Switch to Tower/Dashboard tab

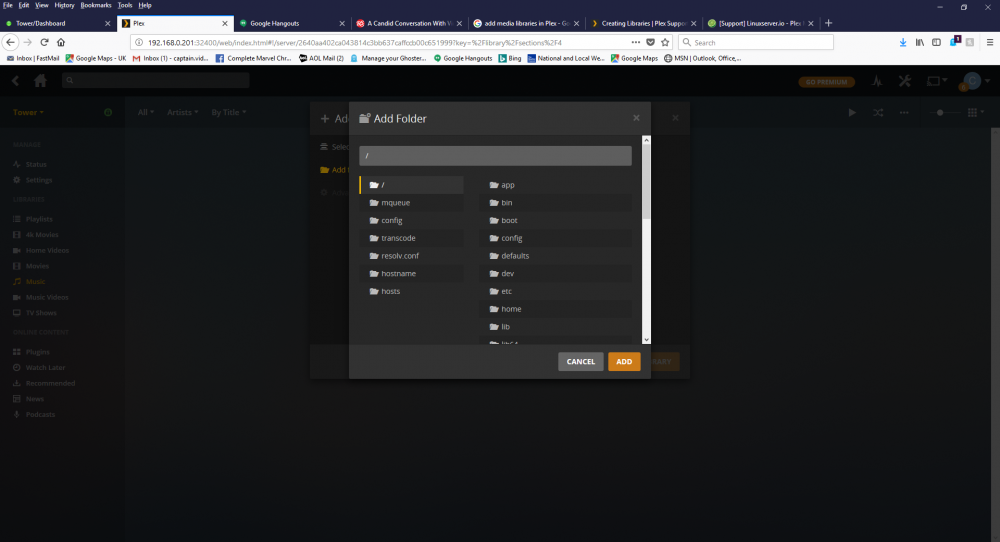pos(59,23)
